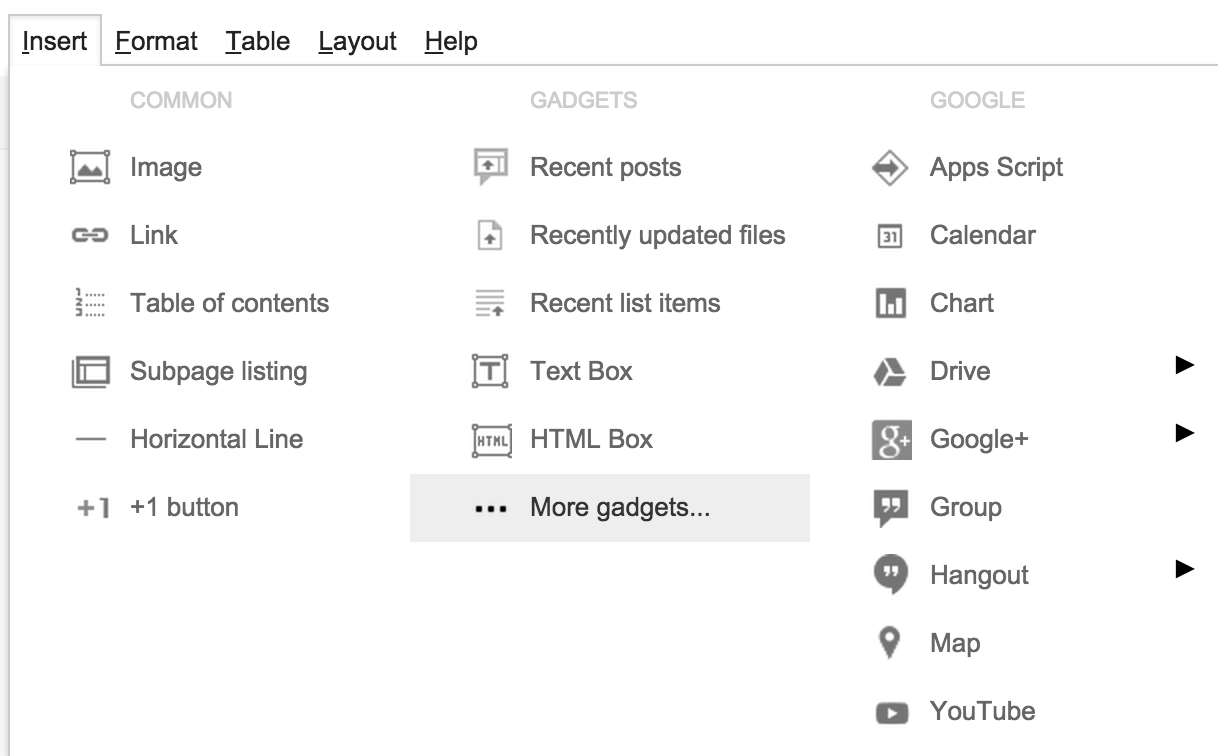1218x756 pixels.
Task: Expand the Drive submenu arrow
Action: pos(1185,366)
